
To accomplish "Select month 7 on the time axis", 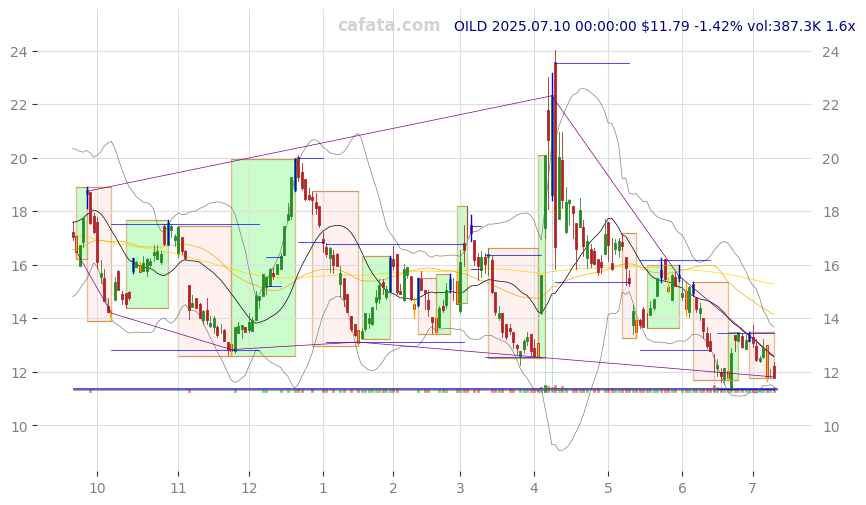I will tap(752, 488).
